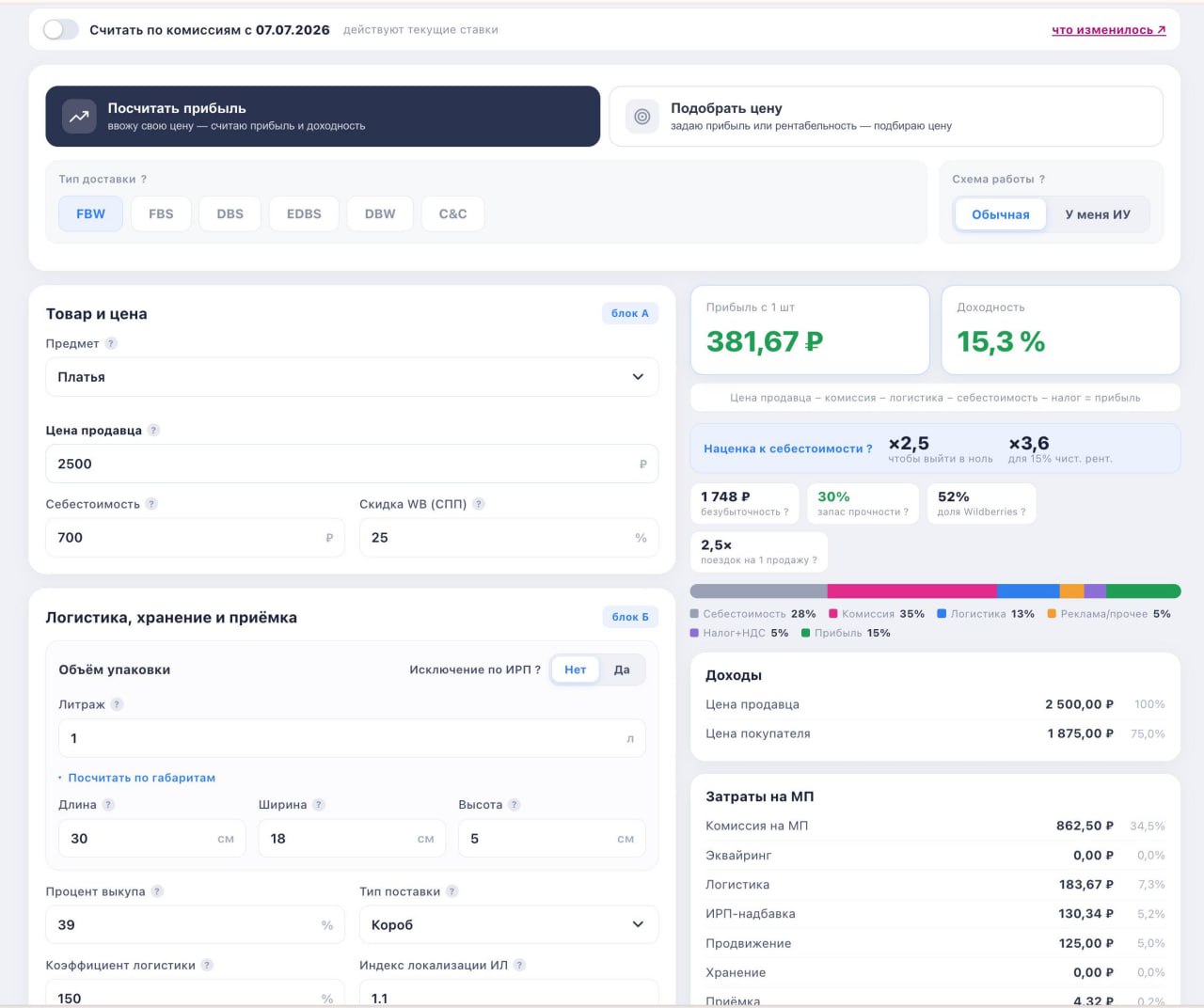
Task: Click help icon next to Предмет label
Action: 111,344
